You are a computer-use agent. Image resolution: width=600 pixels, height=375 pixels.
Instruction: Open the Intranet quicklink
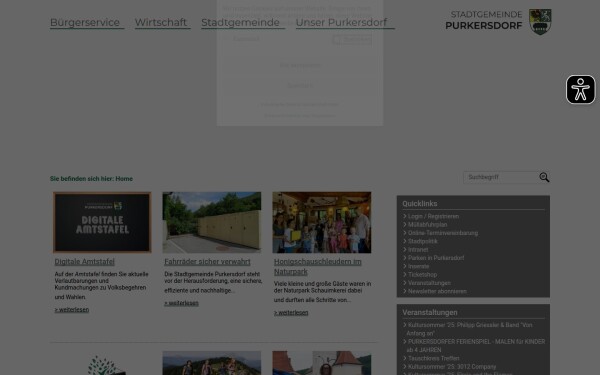pos(417,250)
